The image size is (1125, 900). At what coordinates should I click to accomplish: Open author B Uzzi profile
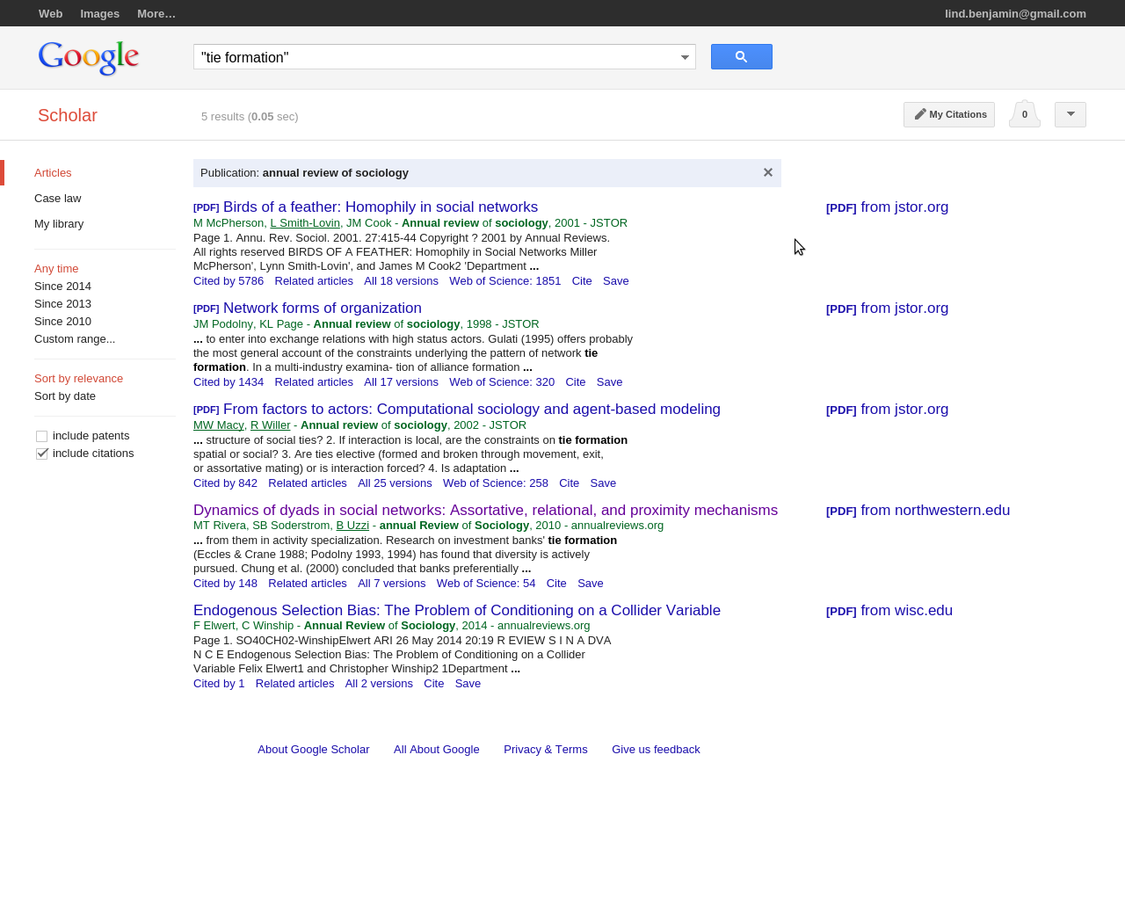[352, 525]
